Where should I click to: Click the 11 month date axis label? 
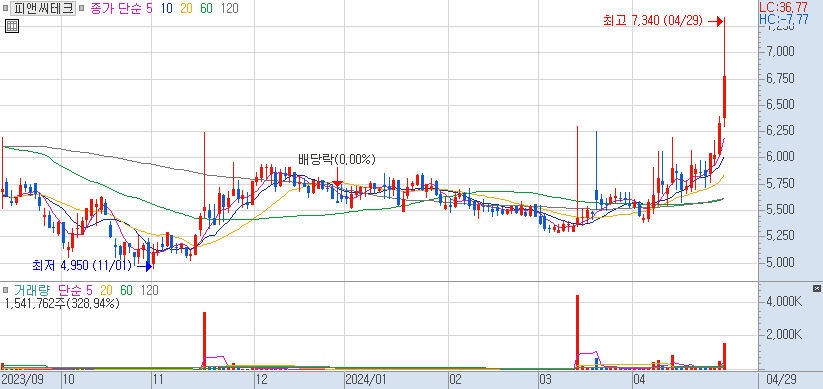tap(159, 379)
